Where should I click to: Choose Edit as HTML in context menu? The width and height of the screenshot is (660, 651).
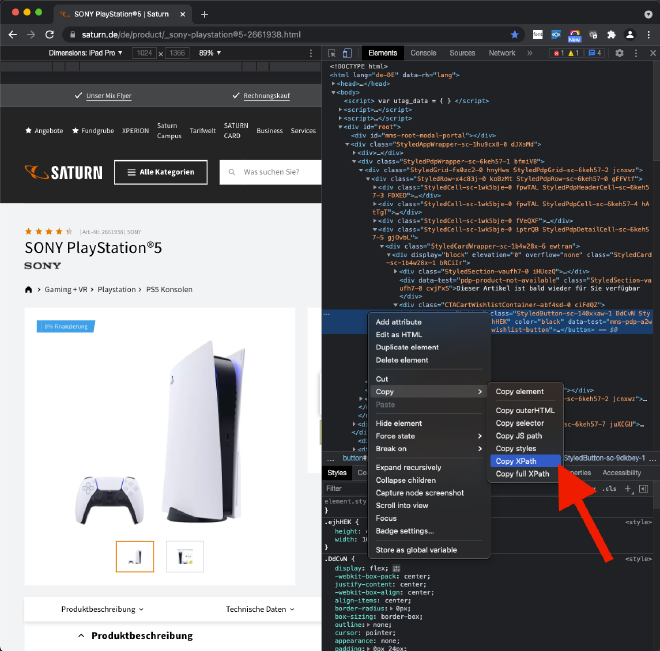398,334
